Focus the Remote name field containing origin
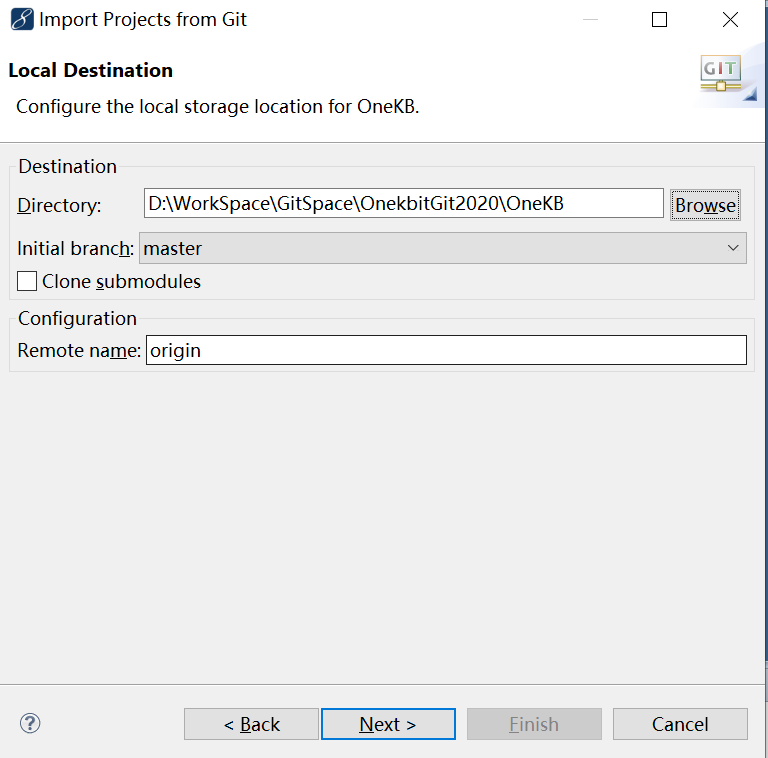The height and width of the screenshot is (758, 768). tap(446, 350)
